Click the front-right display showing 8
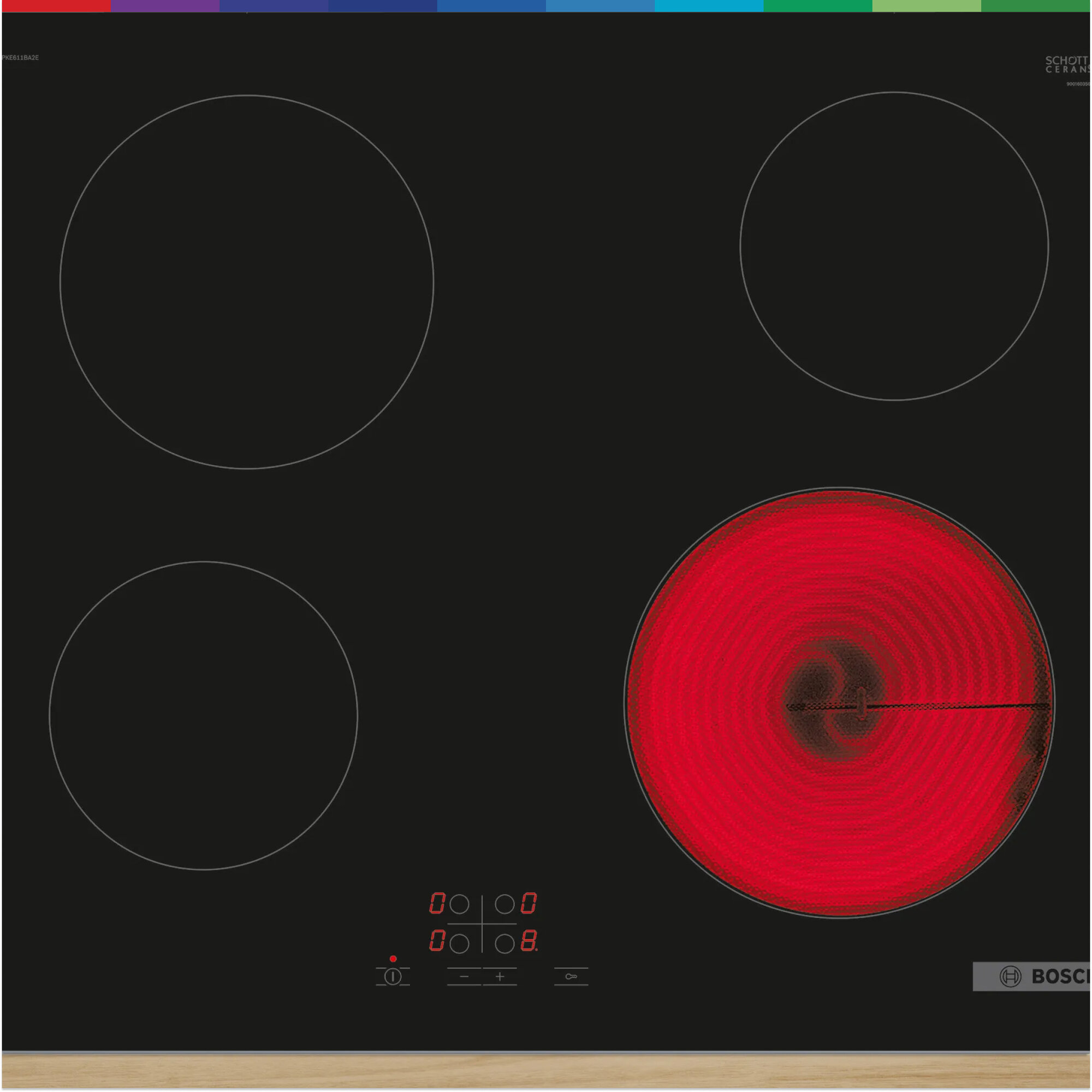Viewport: 1092px width, 1092px height. (529, 941)
